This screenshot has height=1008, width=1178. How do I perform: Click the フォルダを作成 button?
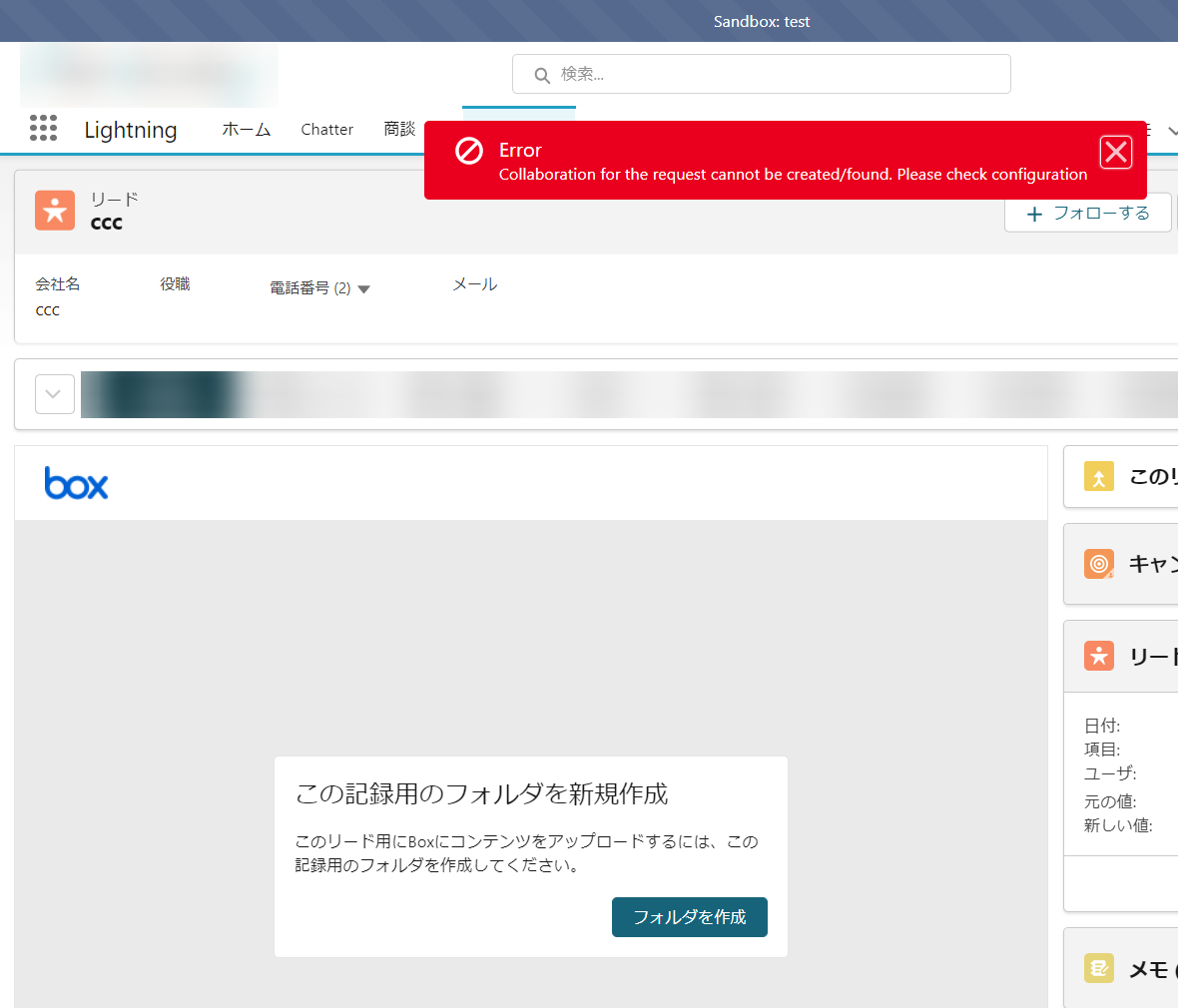tap(689, 917)
